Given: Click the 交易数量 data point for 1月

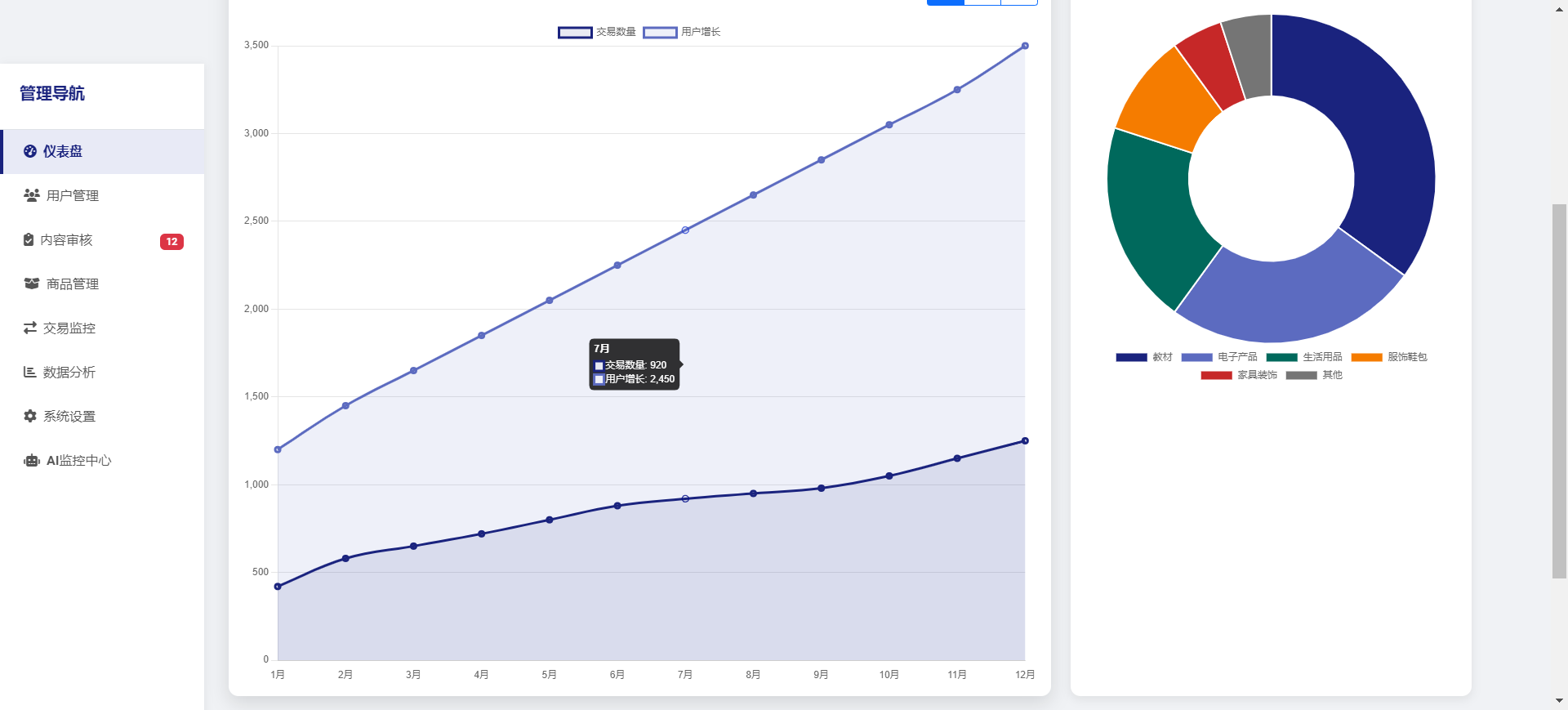Looking at the screenshot, I should pos(278,587).
